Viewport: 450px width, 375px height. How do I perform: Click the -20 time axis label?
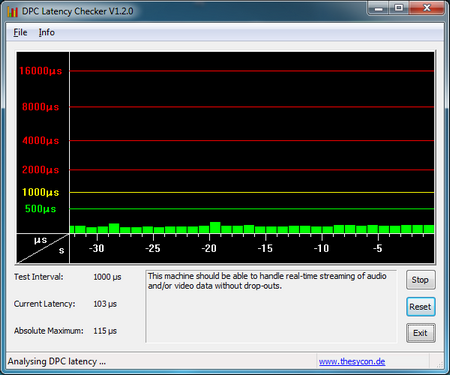[209, 248]
